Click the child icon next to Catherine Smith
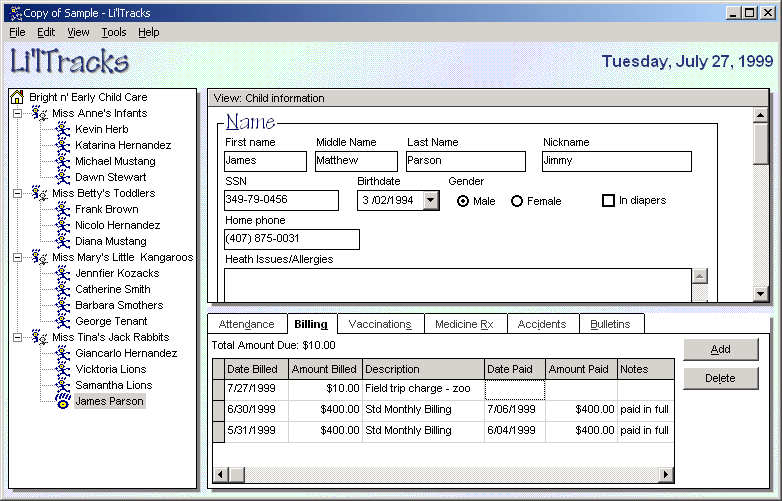782x501 pixels. point(63,289)
